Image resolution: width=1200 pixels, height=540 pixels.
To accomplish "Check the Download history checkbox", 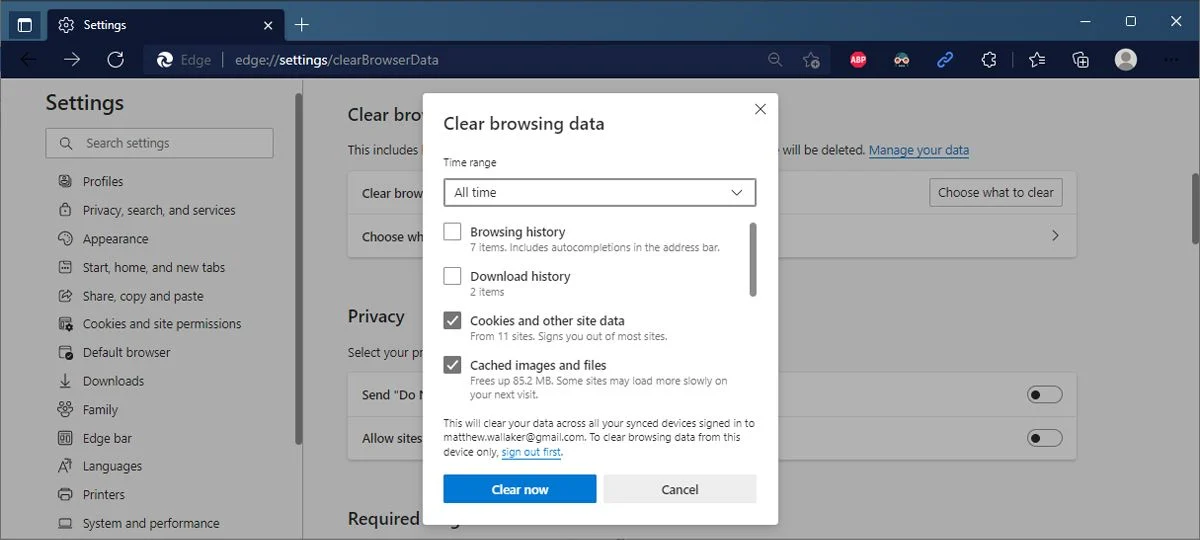I will click(x=452, y=276).
